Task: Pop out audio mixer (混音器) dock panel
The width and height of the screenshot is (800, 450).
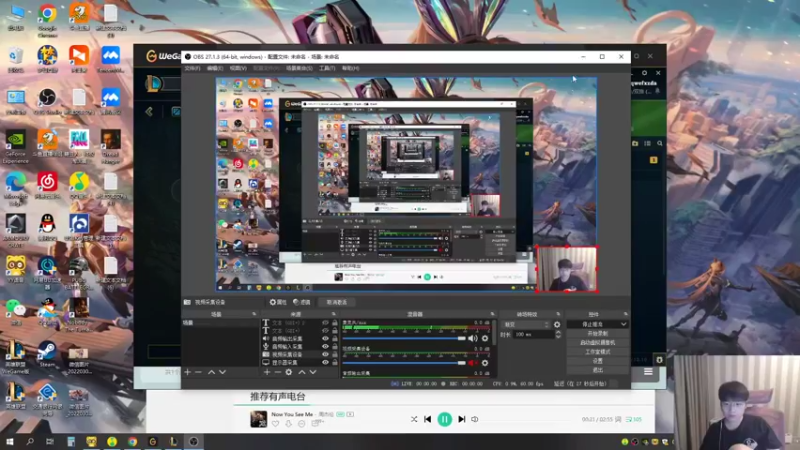Action: 492,314
